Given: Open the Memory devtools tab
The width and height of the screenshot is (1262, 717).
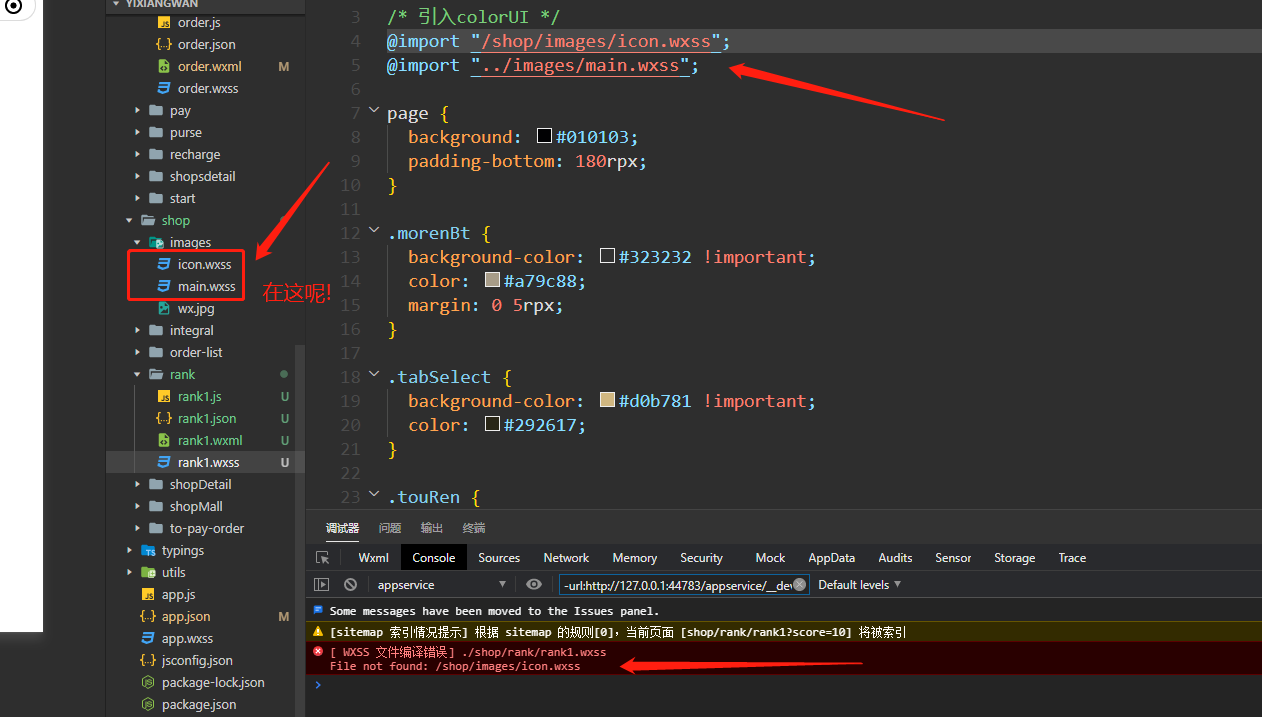Looking at the screenshot, I should [x=635, y=558].
